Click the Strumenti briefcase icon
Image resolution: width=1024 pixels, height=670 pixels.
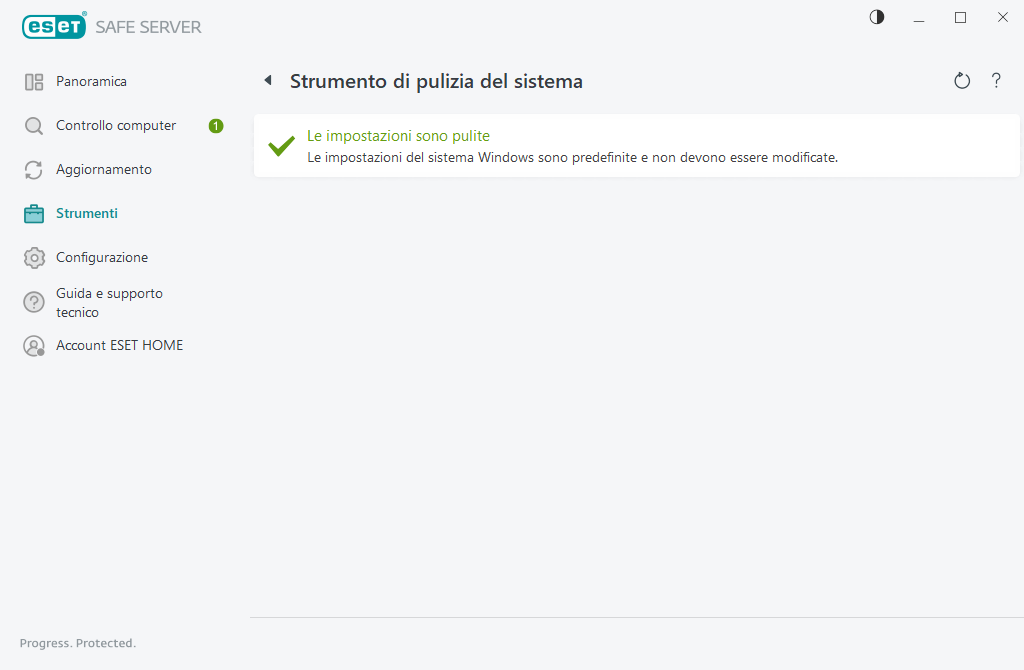click(x=34, y=214)
